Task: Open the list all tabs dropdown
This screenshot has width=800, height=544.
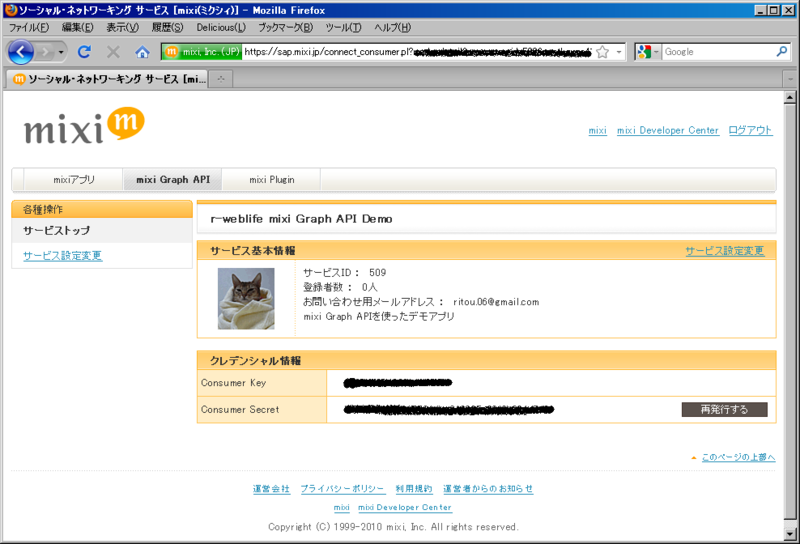Action: (790, 79)
